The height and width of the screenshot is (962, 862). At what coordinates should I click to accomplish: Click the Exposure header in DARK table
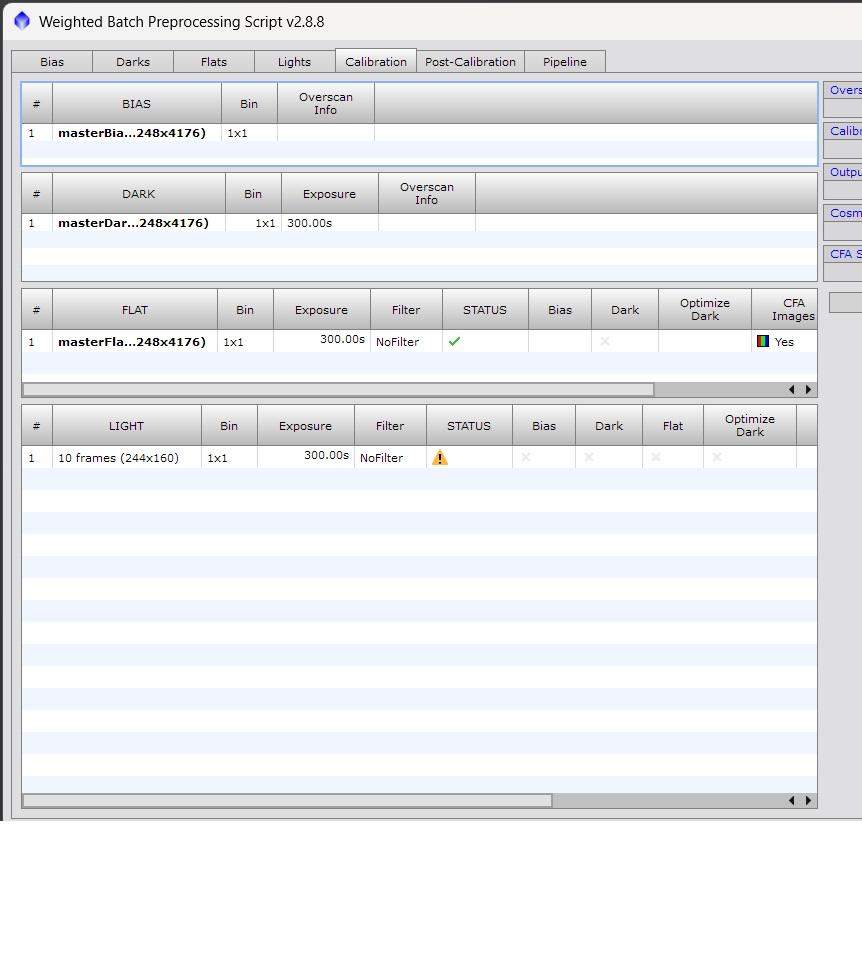329,194
